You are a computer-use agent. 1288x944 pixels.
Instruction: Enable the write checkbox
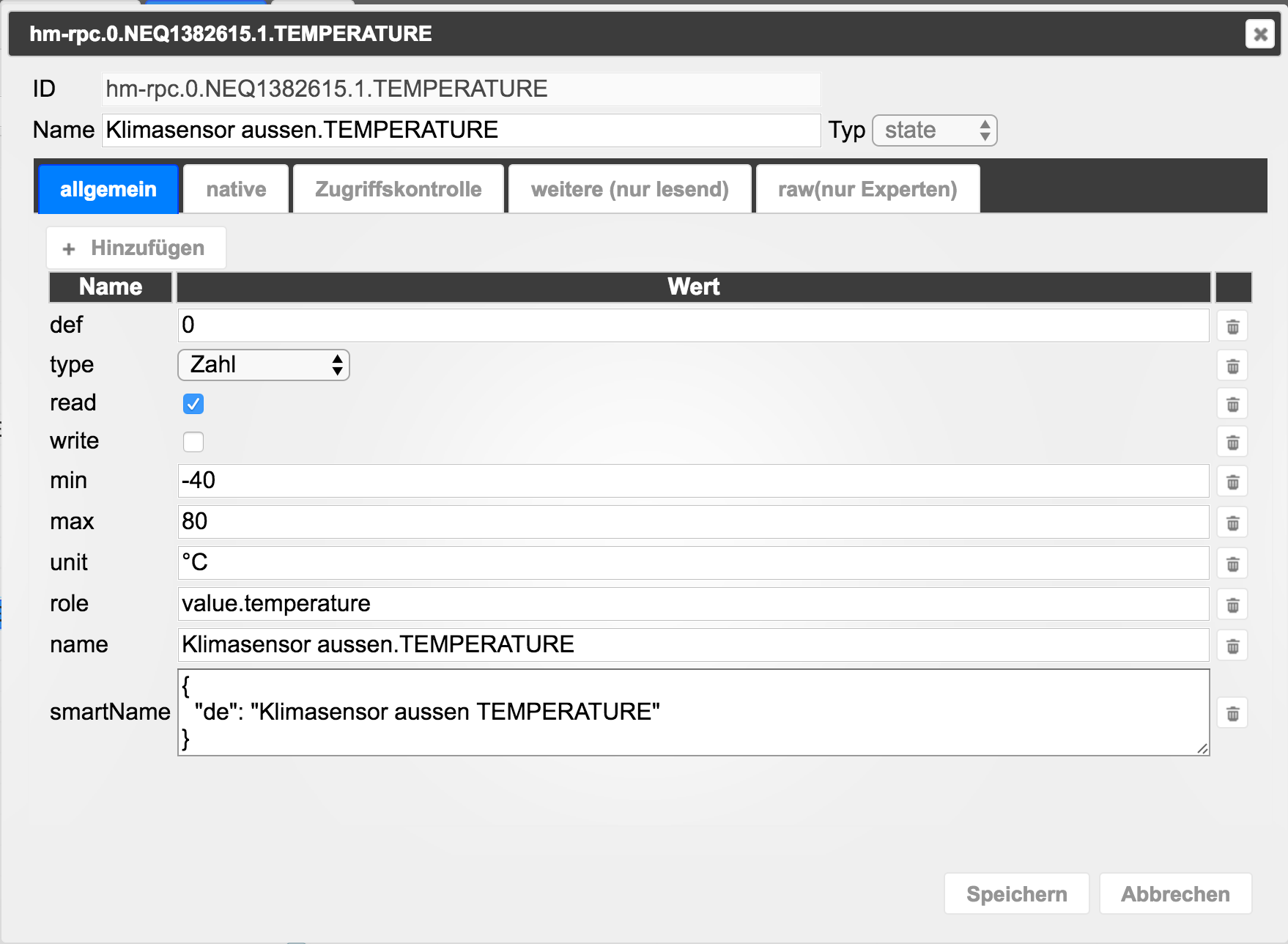pyautogui.click(x=193, y=442)
